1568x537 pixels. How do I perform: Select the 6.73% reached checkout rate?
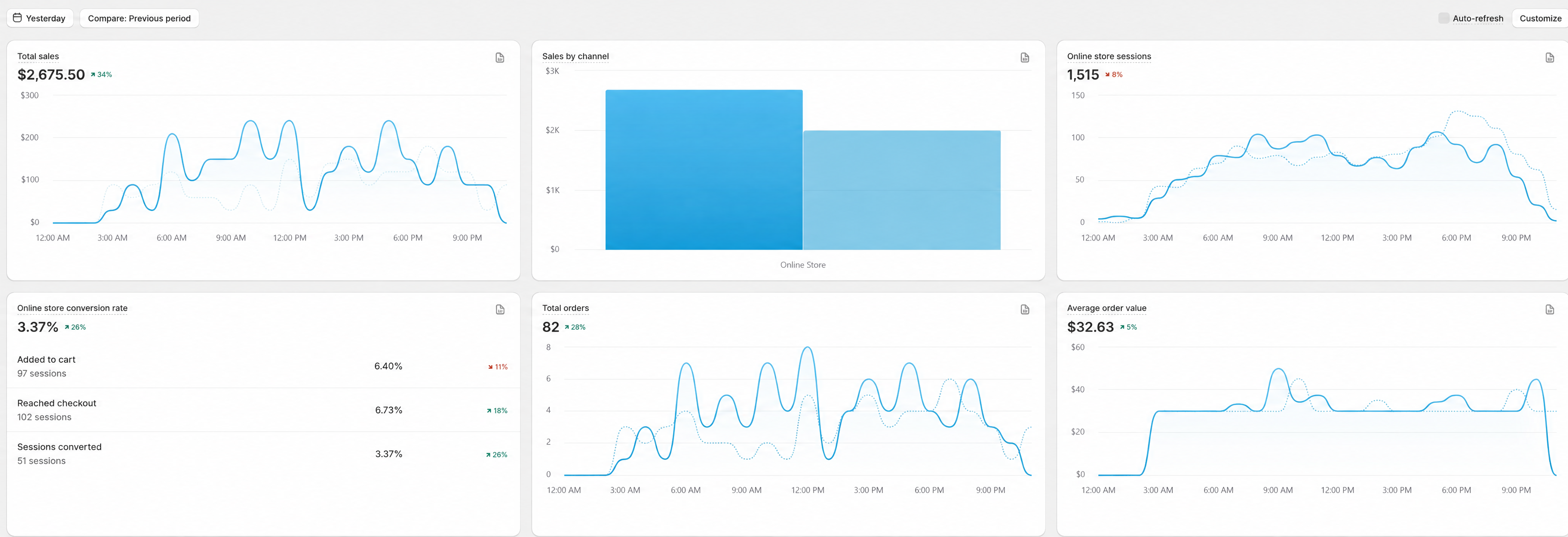(x=388, y=410)
